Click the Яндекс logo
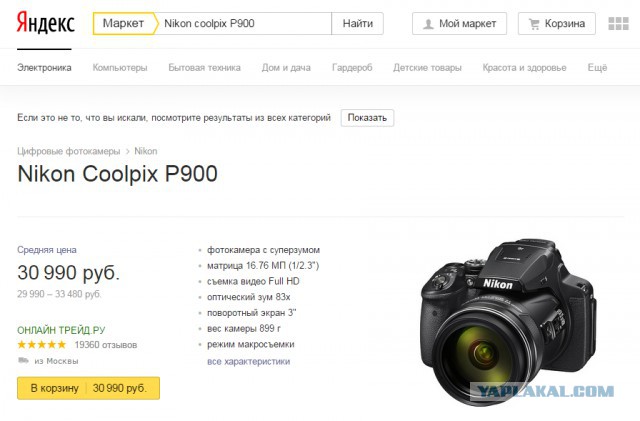640x421 pixels. point(45,23)
